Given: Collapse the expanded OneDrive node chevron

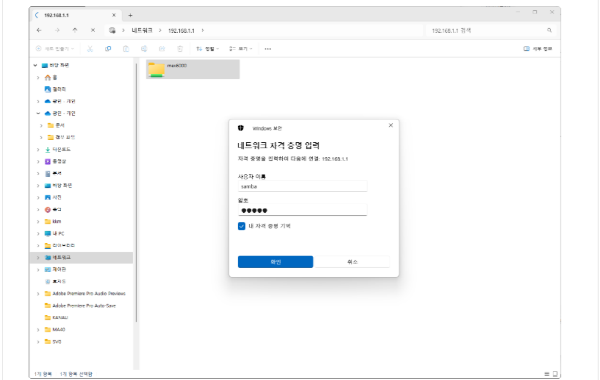Looking at the screenshot, I should pyautogui.click(x=38, y=113).
